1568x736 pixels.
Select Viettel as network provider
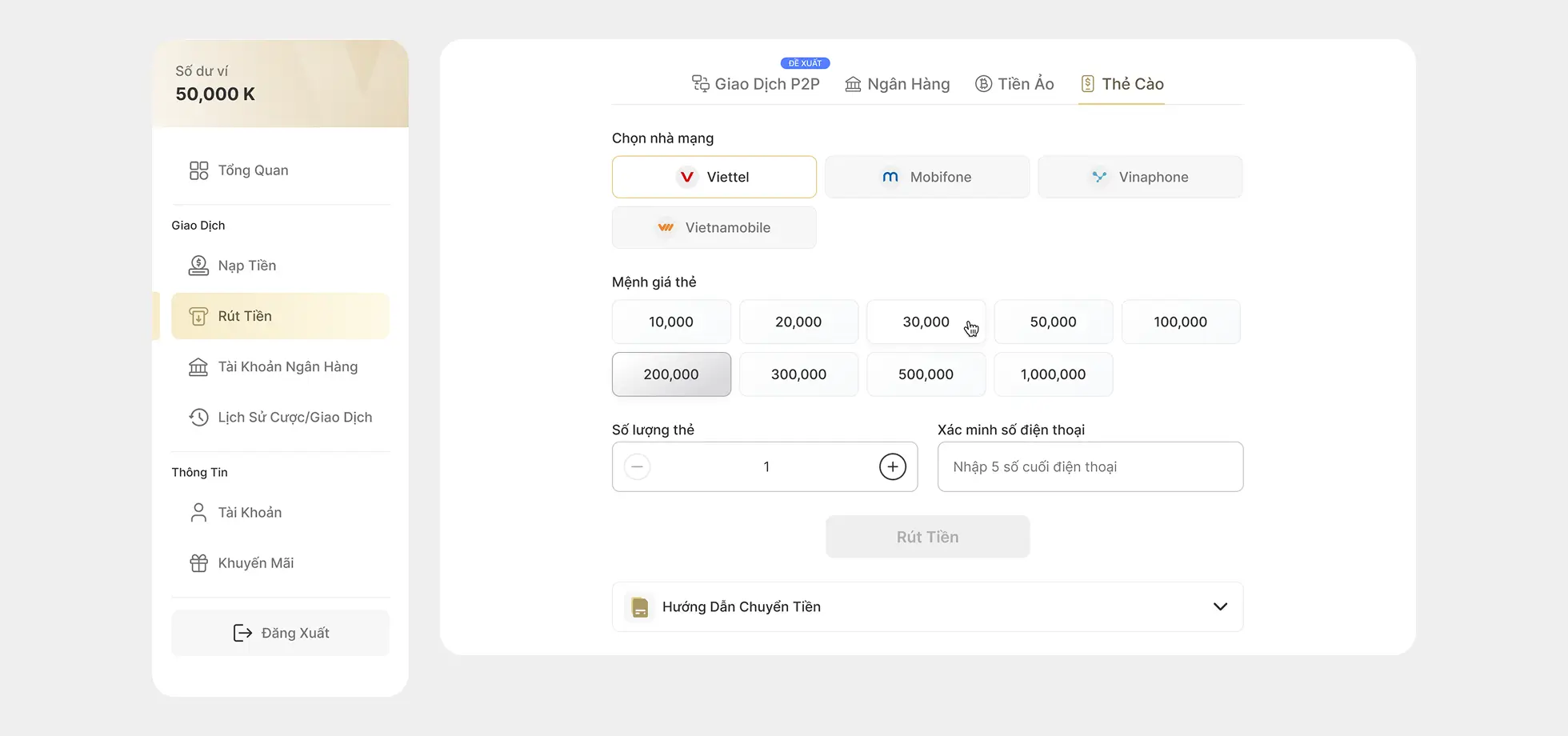[x=714, y=177]
